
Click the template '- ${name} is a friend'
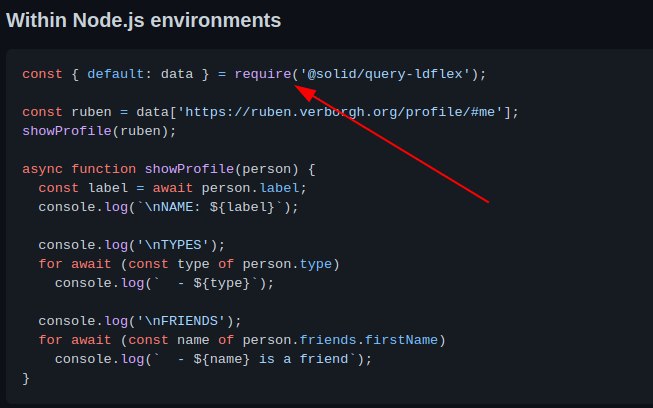[255, 359]
